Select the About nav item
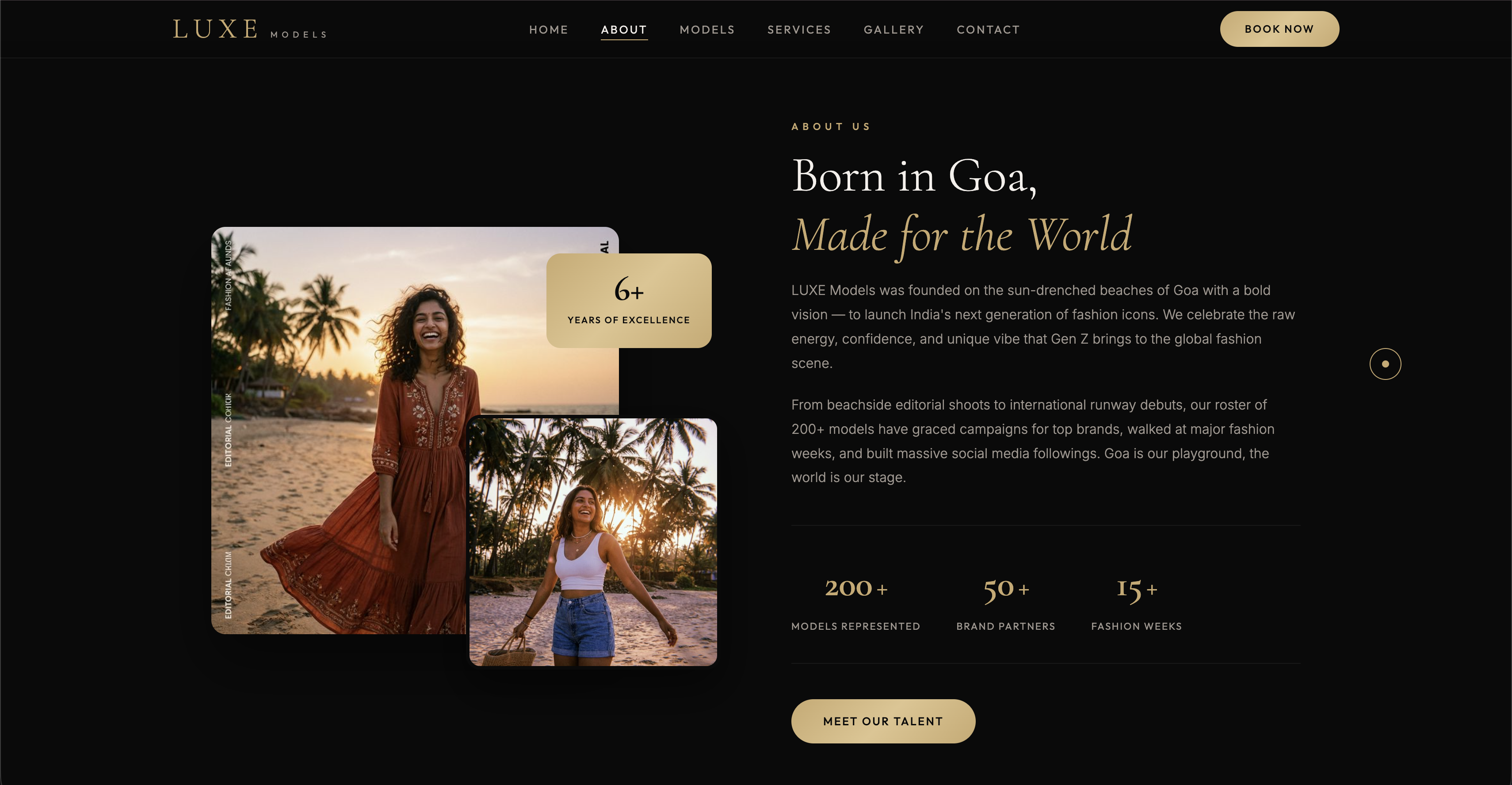The height and width of the screenshot is (785, 1512). tap(624, 29)
